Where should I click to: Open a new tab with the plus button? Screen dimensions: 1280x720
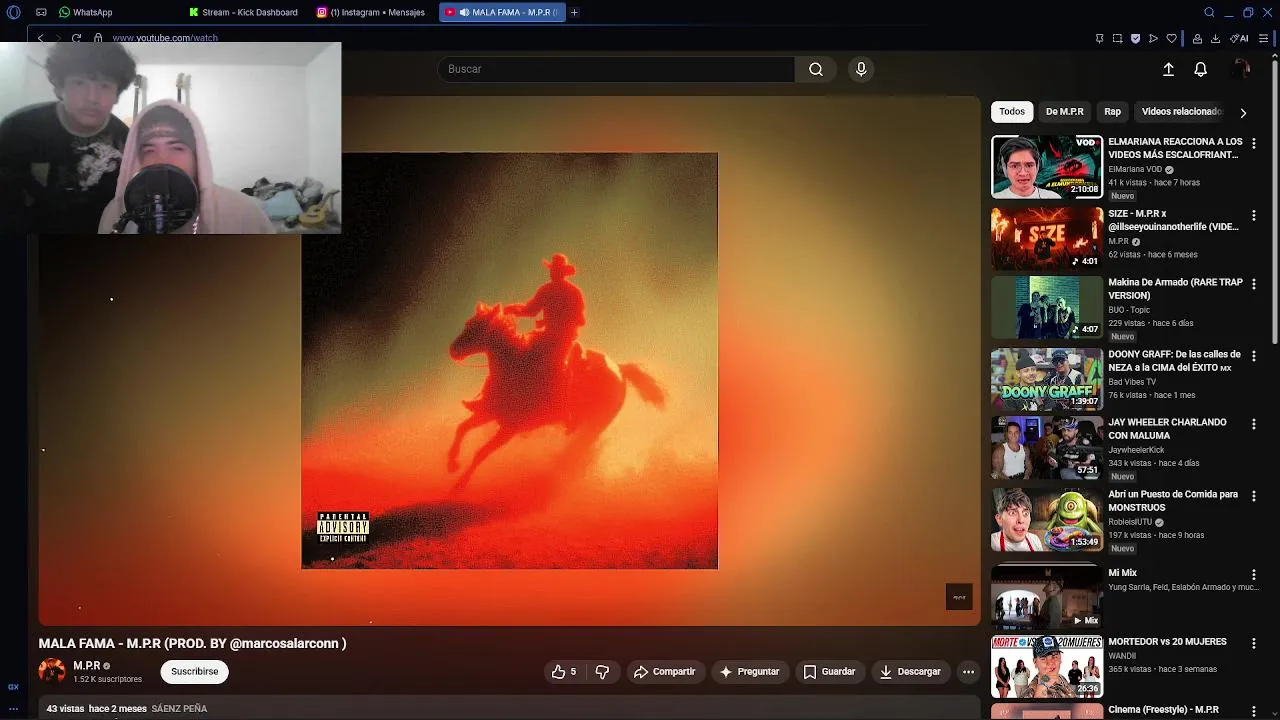click(574, 12)
